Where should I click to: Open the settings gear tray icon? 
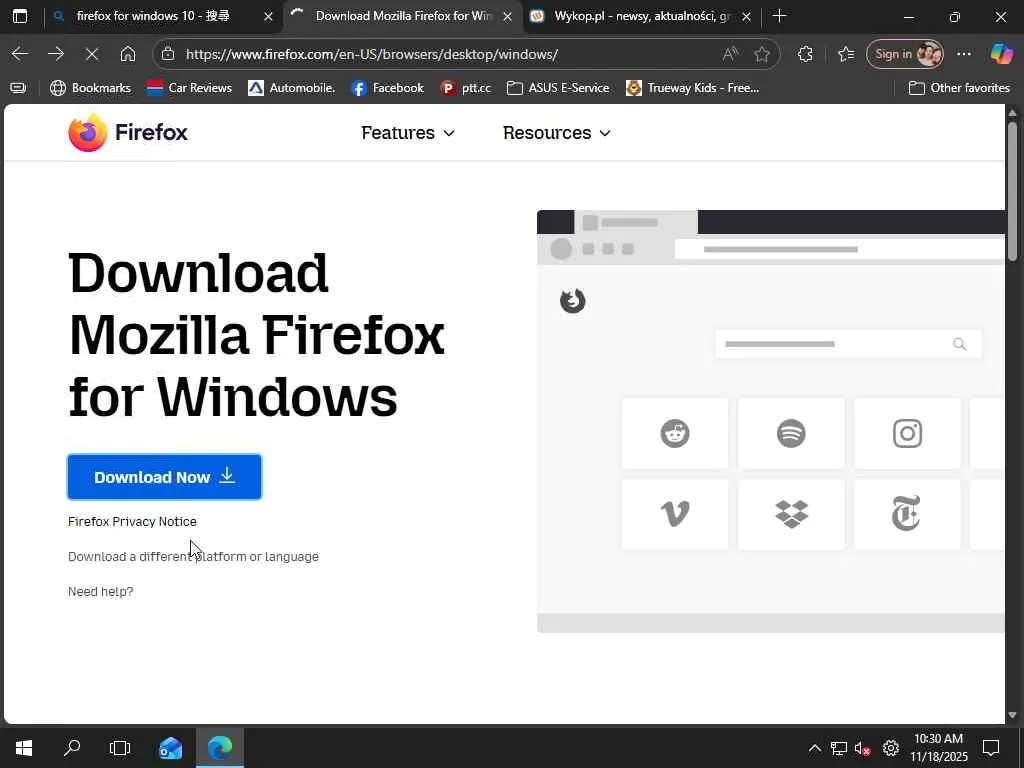pos(891,748)
